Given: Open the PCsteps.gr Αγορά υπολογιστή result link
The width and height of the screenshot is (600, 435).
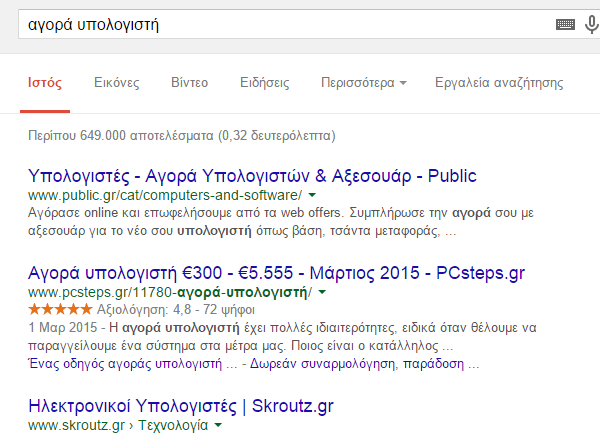Looking at the screenshot, I should click(x=276, y=273).
